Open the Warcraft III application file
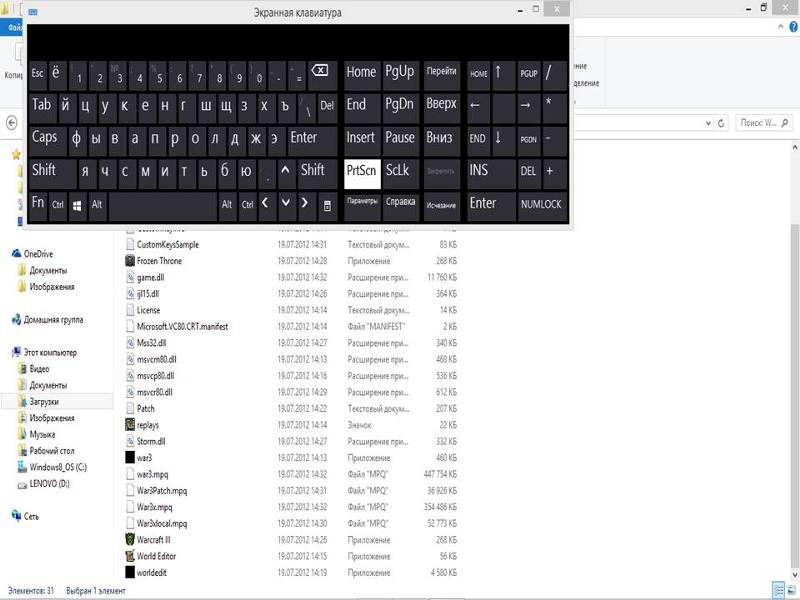 [155, 540]
